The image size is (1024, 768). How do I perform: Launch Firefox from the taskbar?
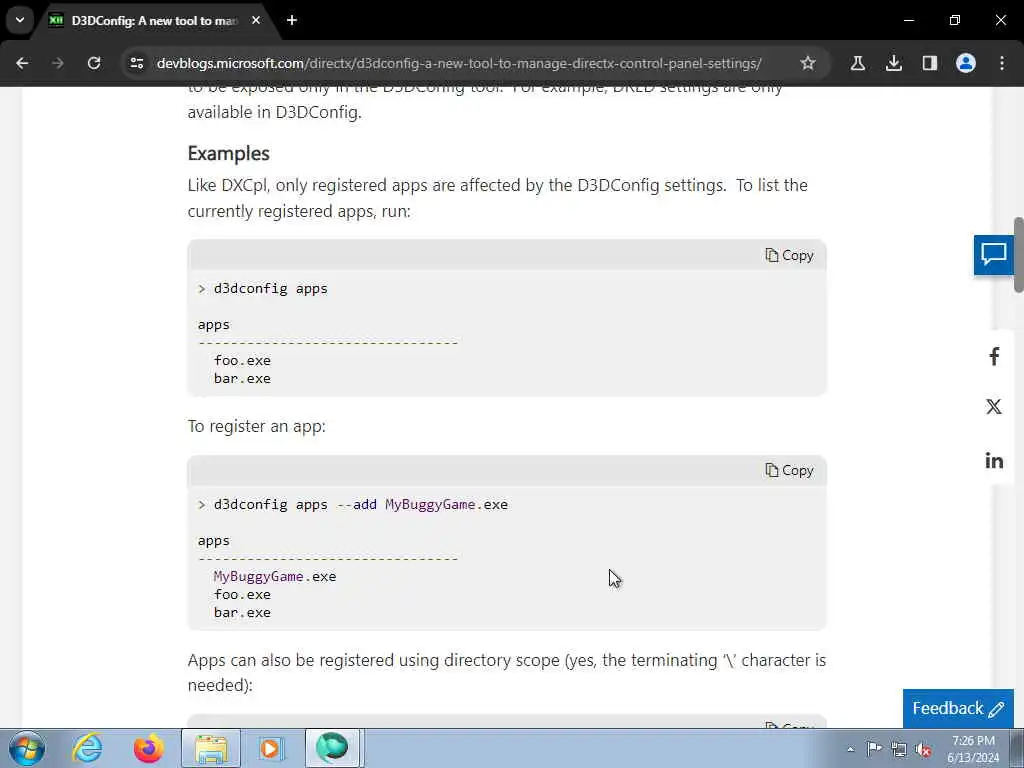click(148, 748)
